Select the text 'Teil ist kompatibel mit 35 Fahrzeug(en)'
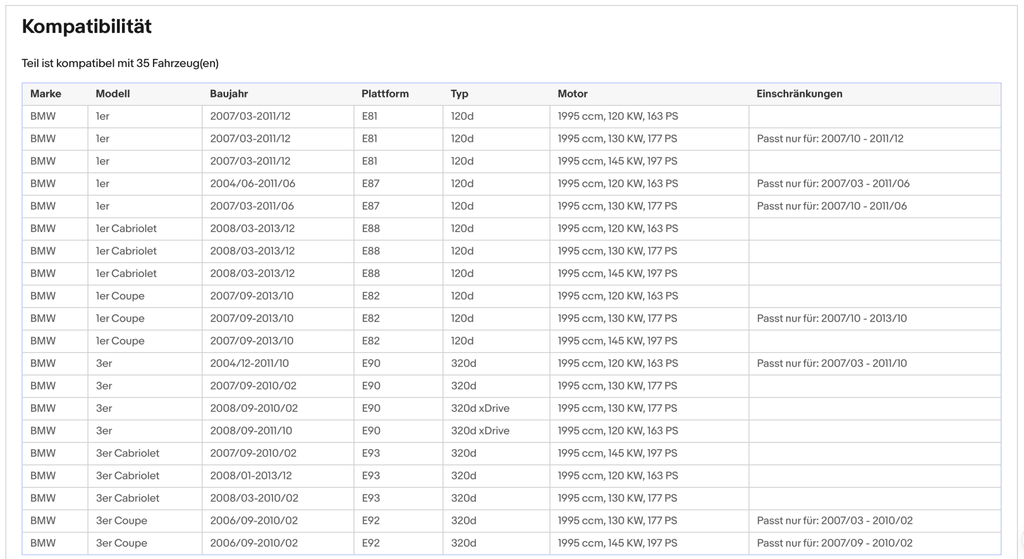Screen dimensions: 1024x559 click(x=120, y=63)
